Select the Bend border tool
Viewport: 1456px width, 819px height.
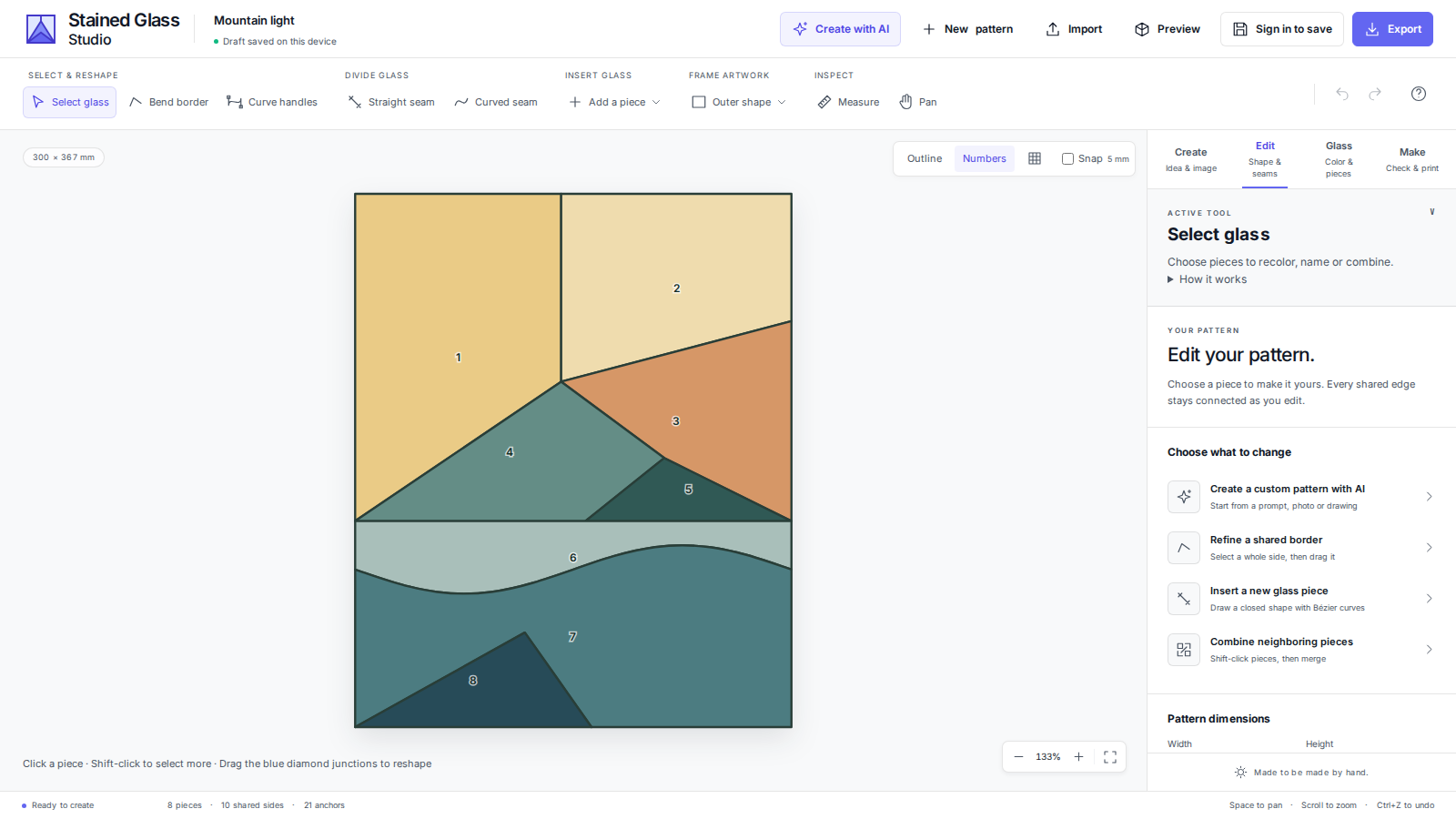(168, 102)
